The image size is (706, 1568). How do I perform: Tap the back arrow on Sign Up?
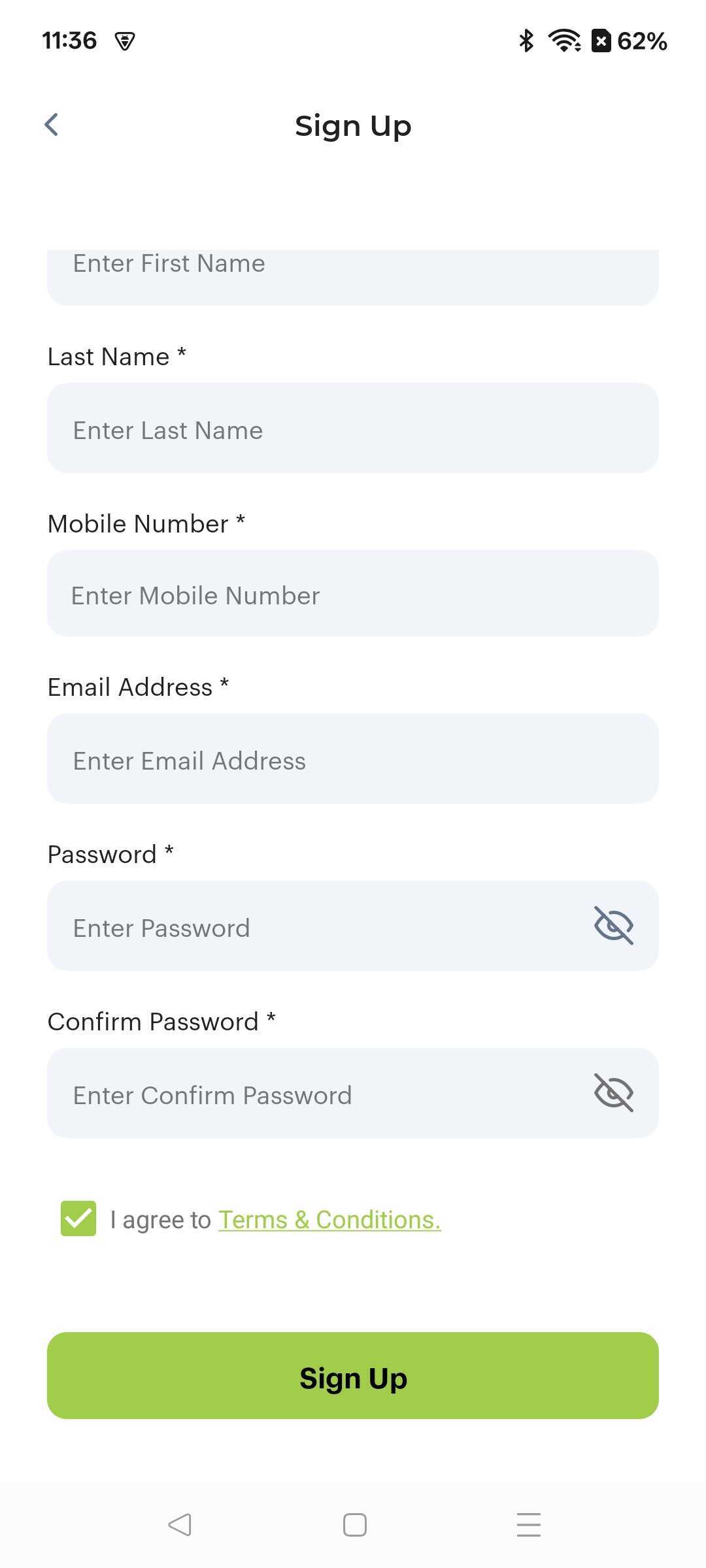tap(52, 125)
